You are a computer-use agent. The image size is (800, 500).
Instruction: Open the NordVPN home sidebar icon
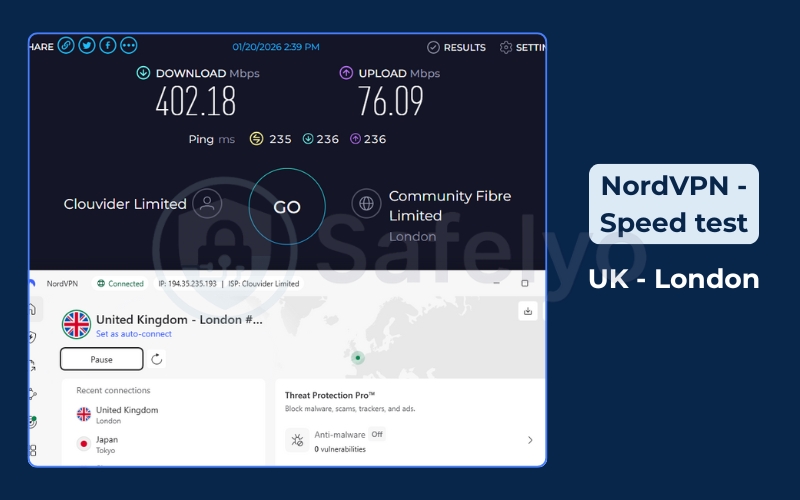pyautogui.click(x=33, y=309)
